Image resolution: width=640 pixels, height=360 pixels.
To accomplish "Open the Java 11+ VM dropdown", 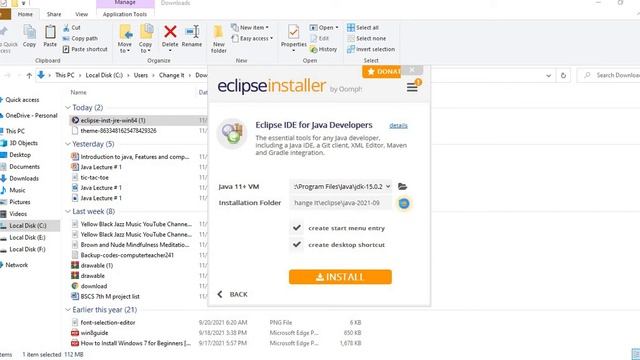I will [x=388, y=187].
